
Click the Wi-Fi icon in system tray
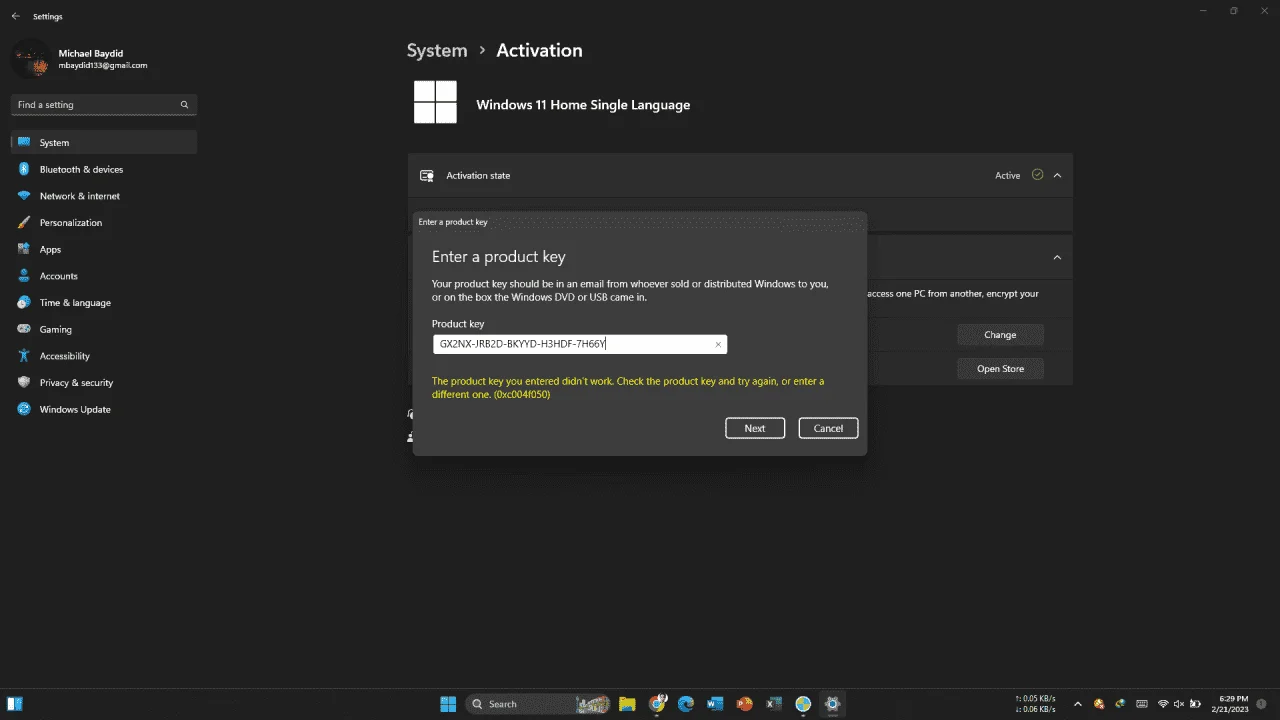[x=1162, y=704]
